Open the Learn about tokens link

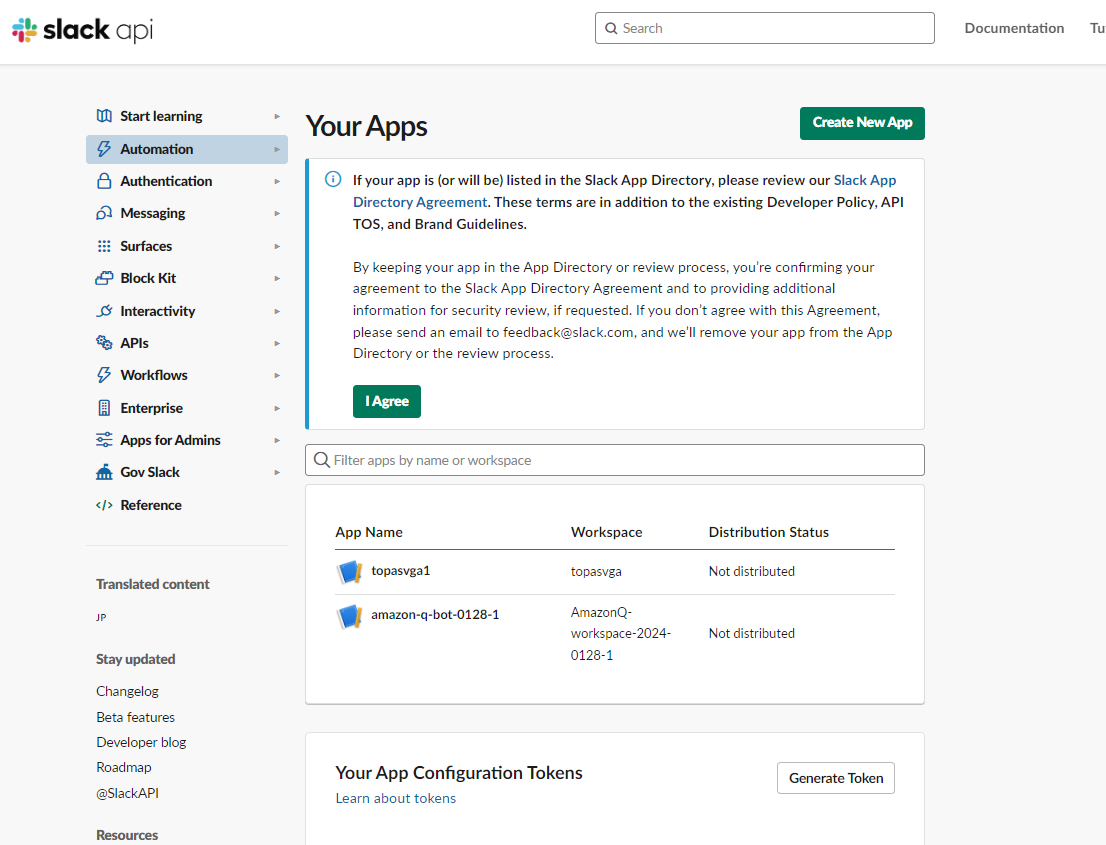click(x=396, y=798)
